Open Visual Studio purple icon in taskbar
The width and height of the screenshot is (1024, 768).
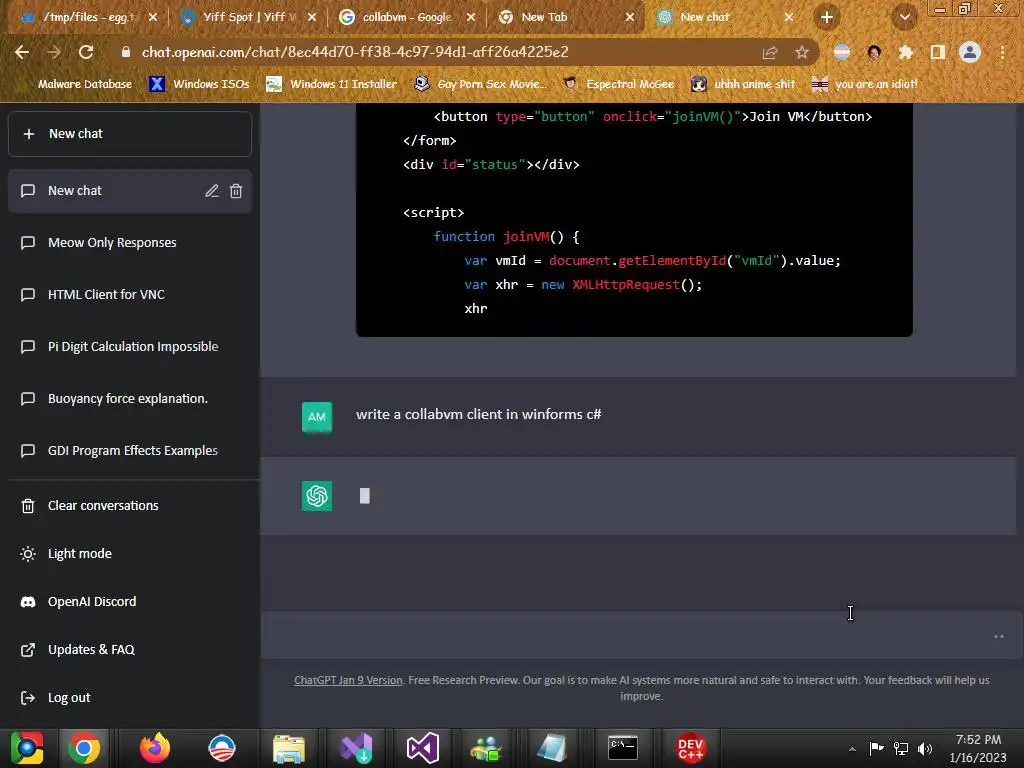423,748
